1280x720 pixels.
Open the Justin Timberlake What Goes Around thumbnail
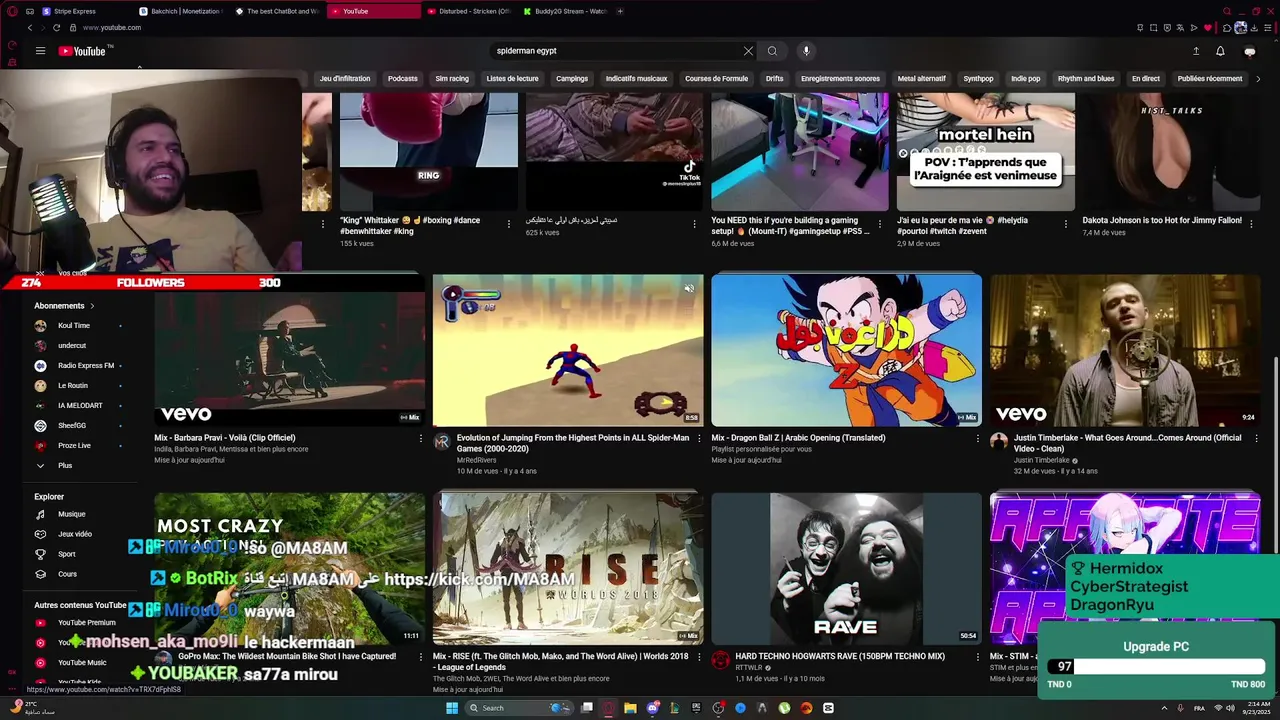[1125, 350]
